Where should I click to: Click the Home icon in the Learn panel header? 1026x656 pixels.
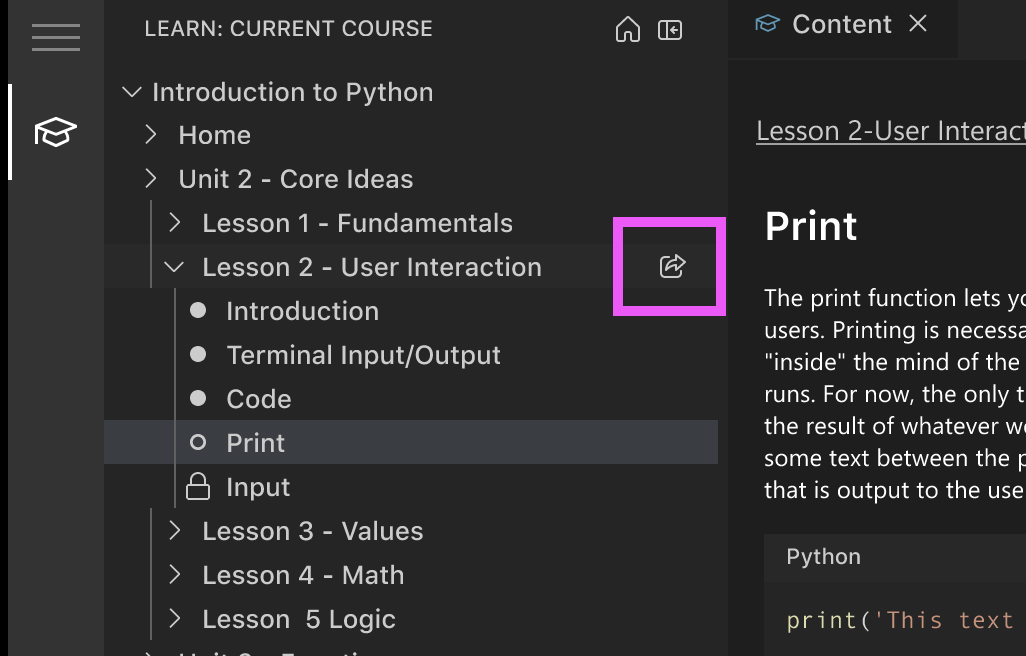click(628, 29)
